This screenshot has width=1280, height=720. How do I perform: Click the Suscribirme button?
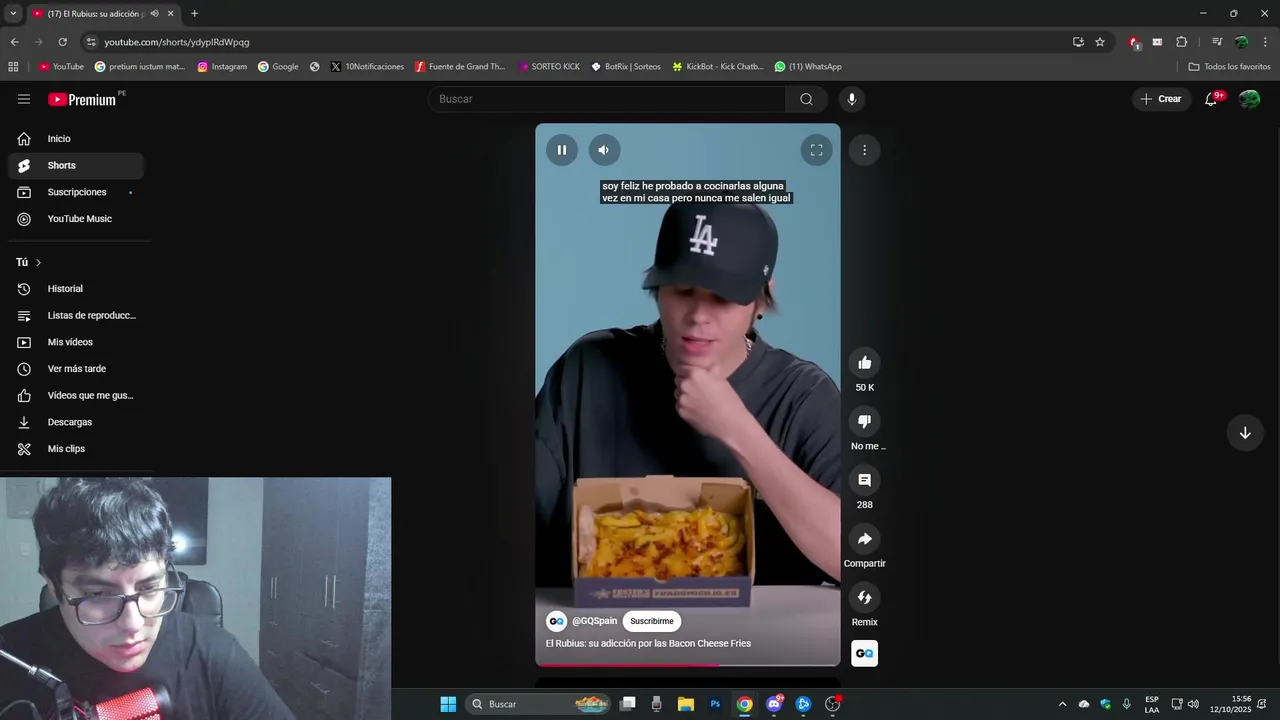coord(652,621)
